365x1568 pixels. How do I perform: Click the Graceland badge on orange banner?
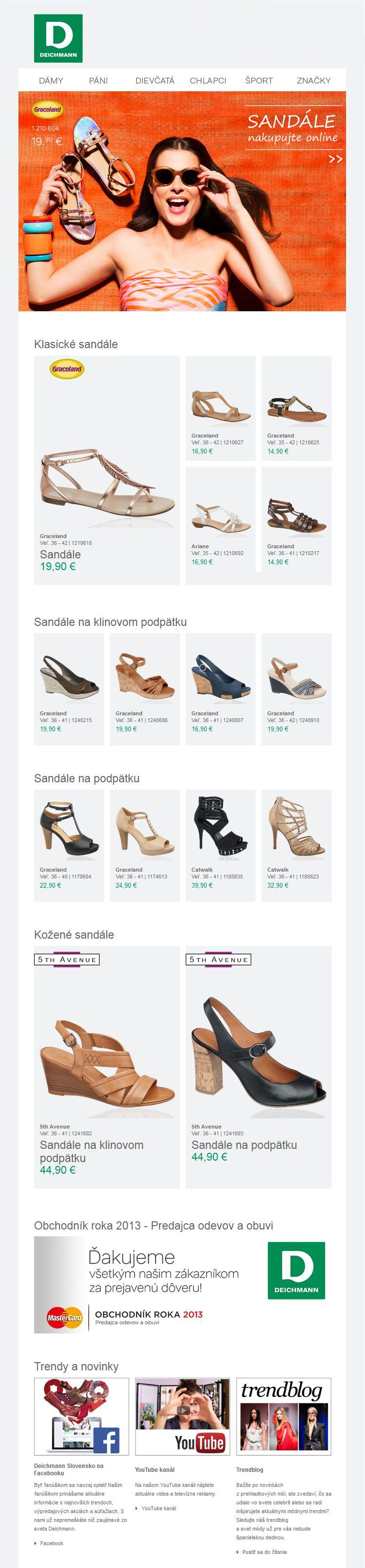pyautogui.click(x=48, y=110)
